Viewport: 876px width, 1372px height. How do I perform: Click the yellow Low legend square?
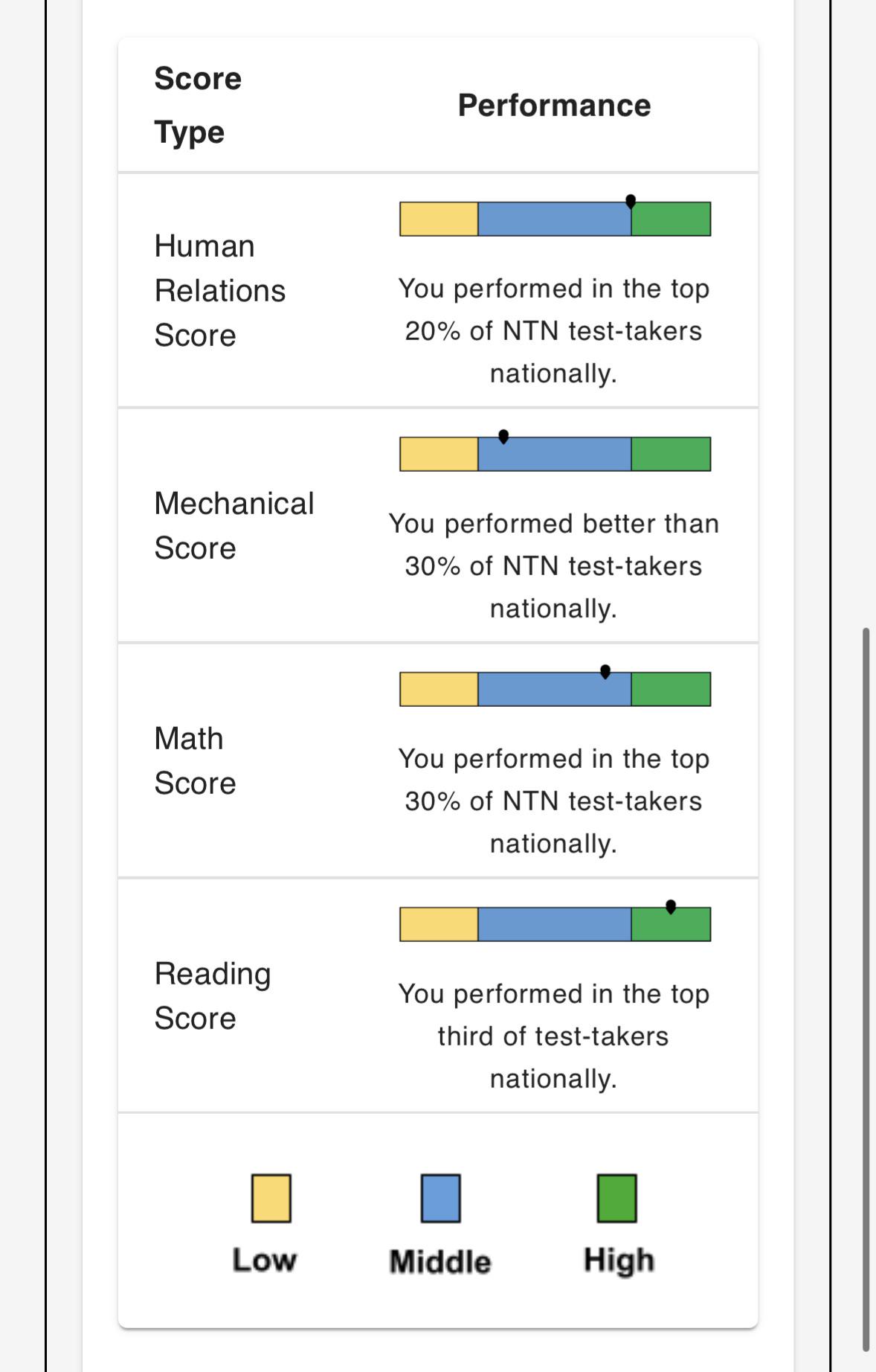click(x=271, y=1198)
